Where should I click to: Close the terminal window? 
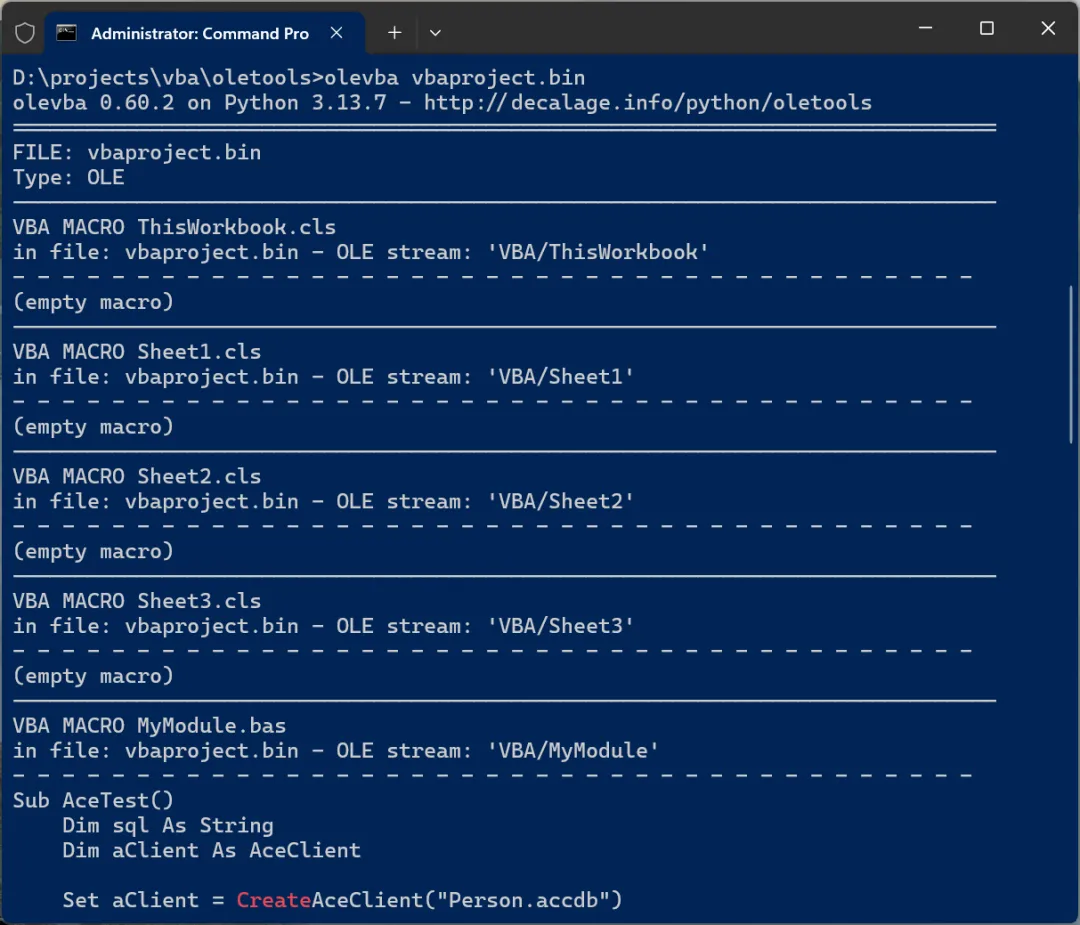(1048, 29)
